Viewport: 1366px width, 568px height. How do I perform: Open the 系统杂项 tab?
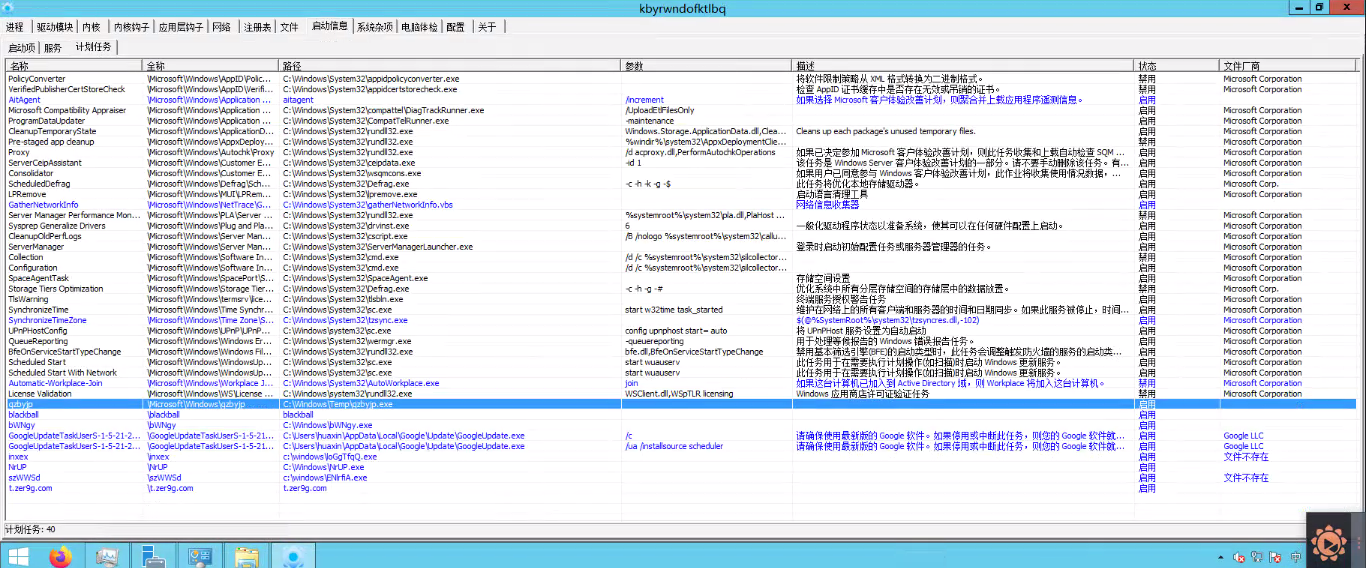(376, 27)
